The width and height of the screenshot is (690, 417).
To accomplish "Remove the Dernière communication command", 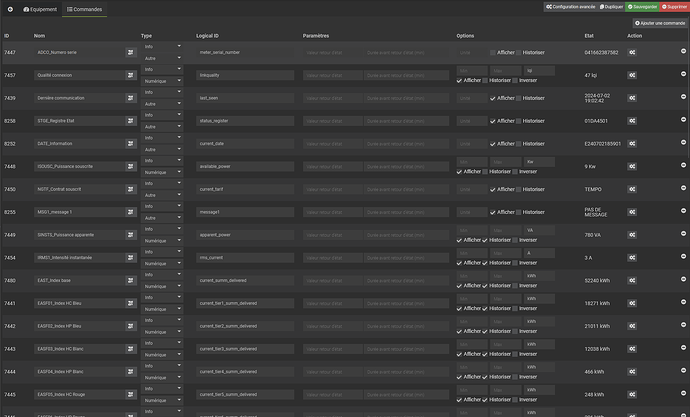I will pyautogui.click(x=683, y=97).
